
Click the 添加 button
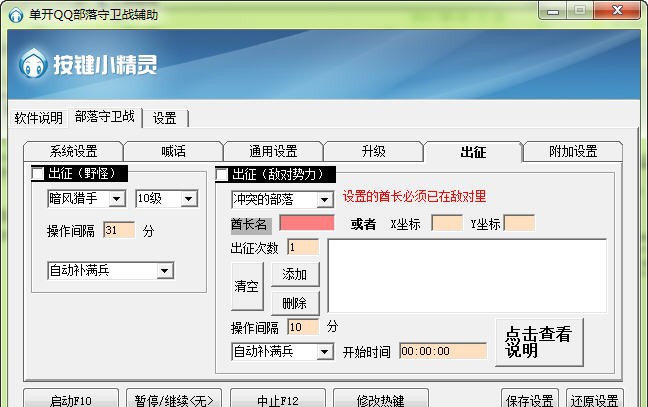[295, 274]
